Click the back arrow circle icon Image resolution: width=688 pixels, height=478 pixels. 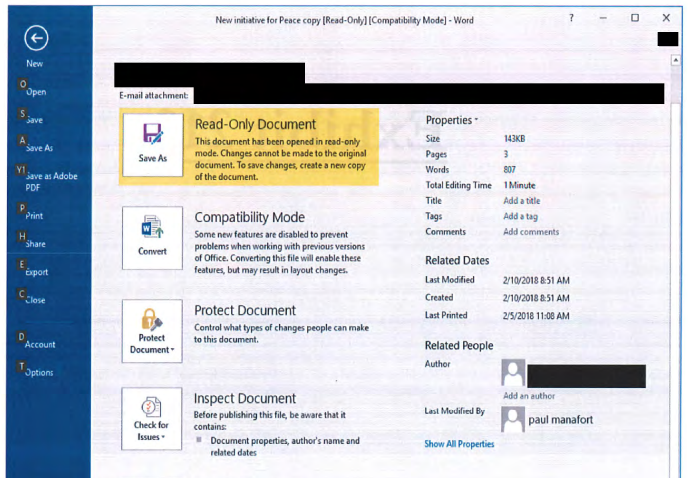(36, 38)
